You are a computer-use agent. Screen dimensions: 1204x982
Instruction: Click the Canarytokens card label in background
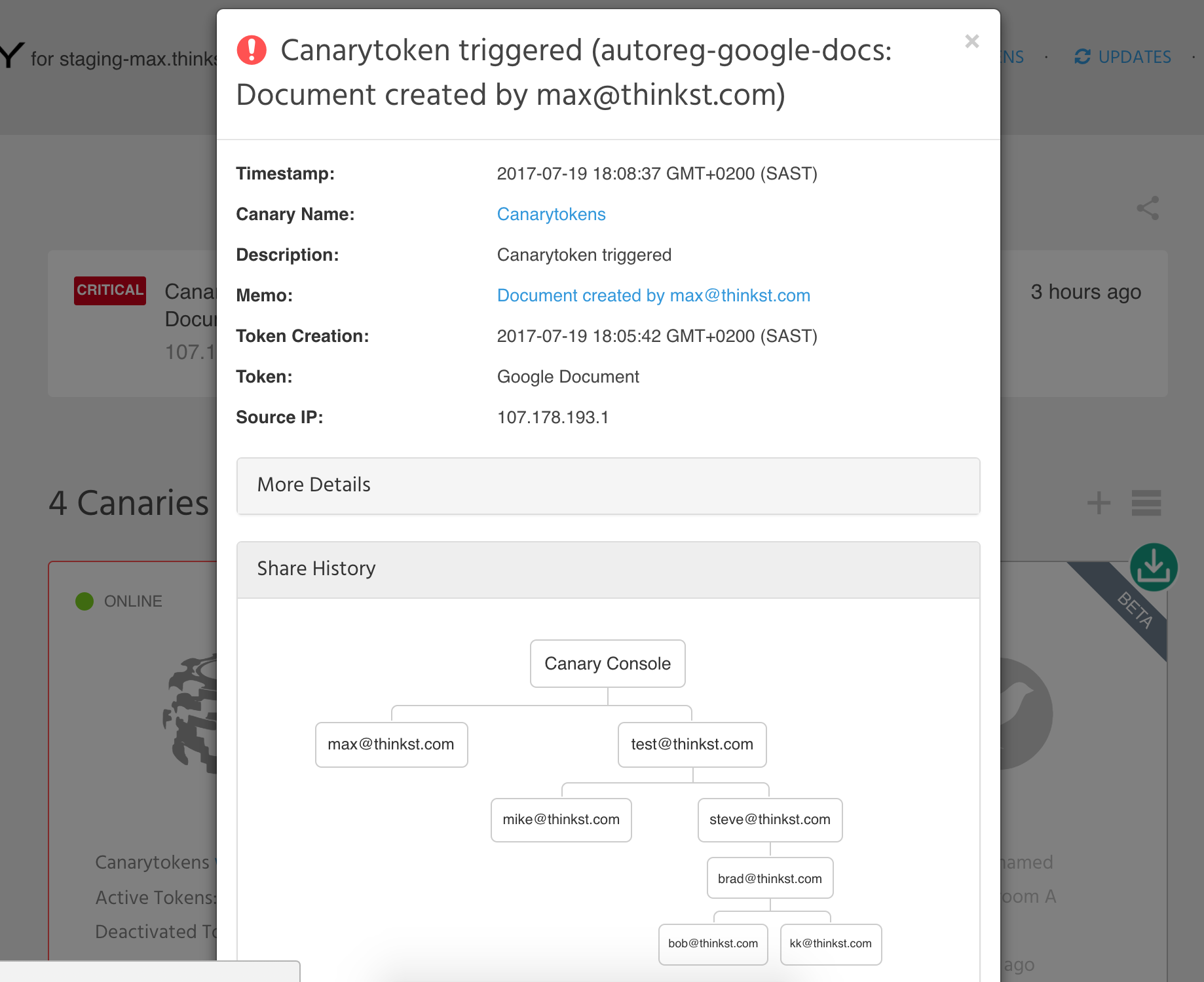point(152,862)
